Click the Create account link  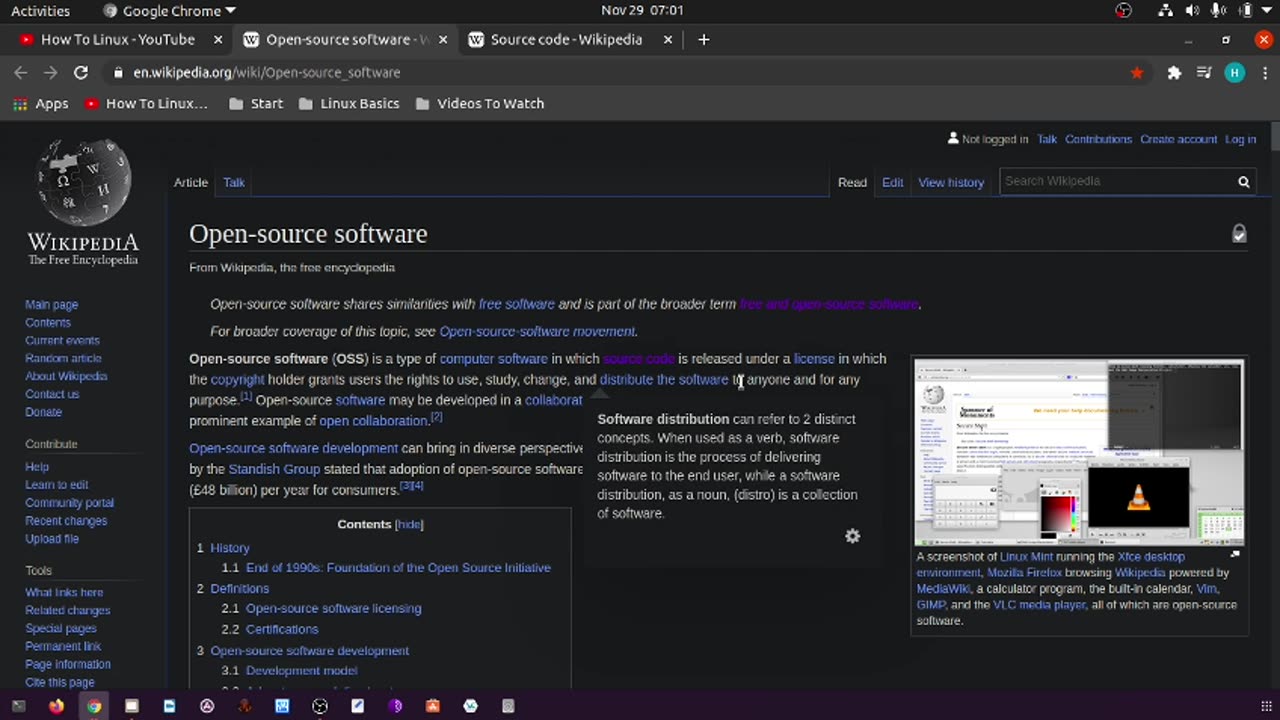pyautogui.click(x=1178, y=139)
